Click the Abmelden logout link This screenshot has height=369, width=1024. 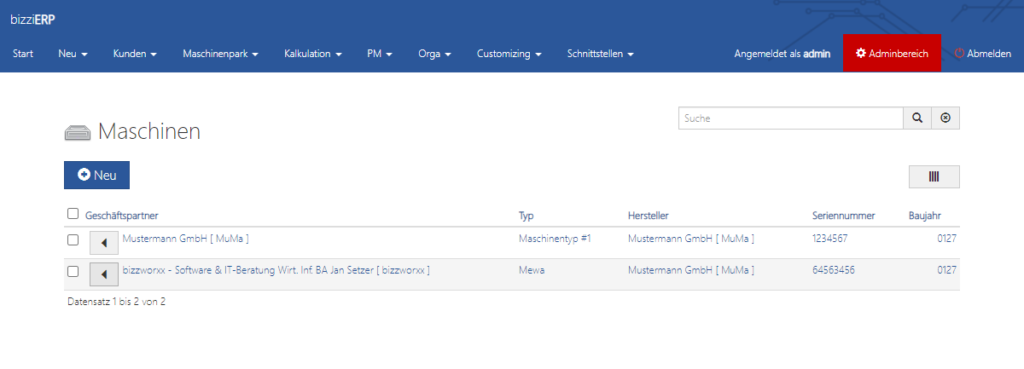pos(983,54)
